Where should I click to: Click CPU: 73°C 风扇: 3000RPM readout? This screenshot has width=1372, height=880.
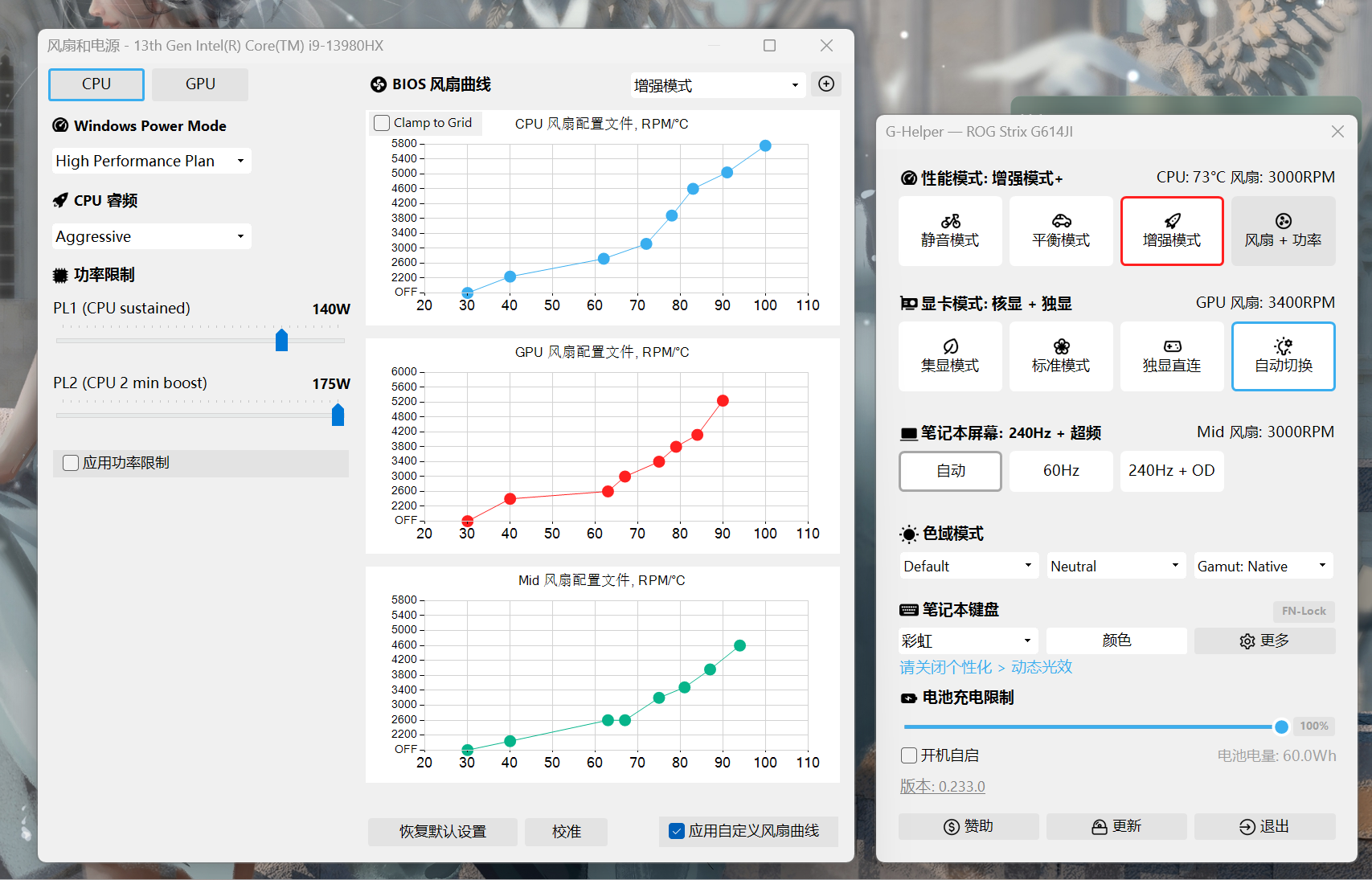(x=1246, y=177)
